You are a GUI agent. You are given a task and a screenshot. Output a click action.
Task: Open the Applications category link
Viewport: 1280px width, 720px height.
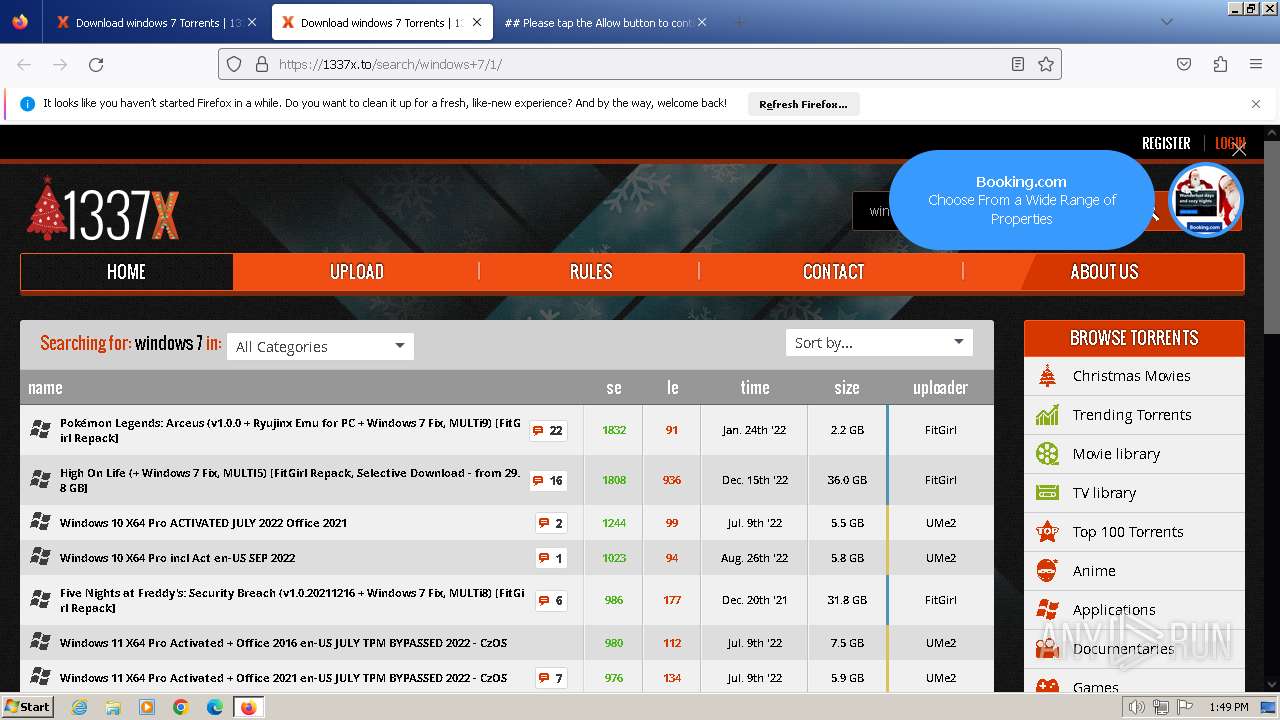click(x=1114, y=610)
